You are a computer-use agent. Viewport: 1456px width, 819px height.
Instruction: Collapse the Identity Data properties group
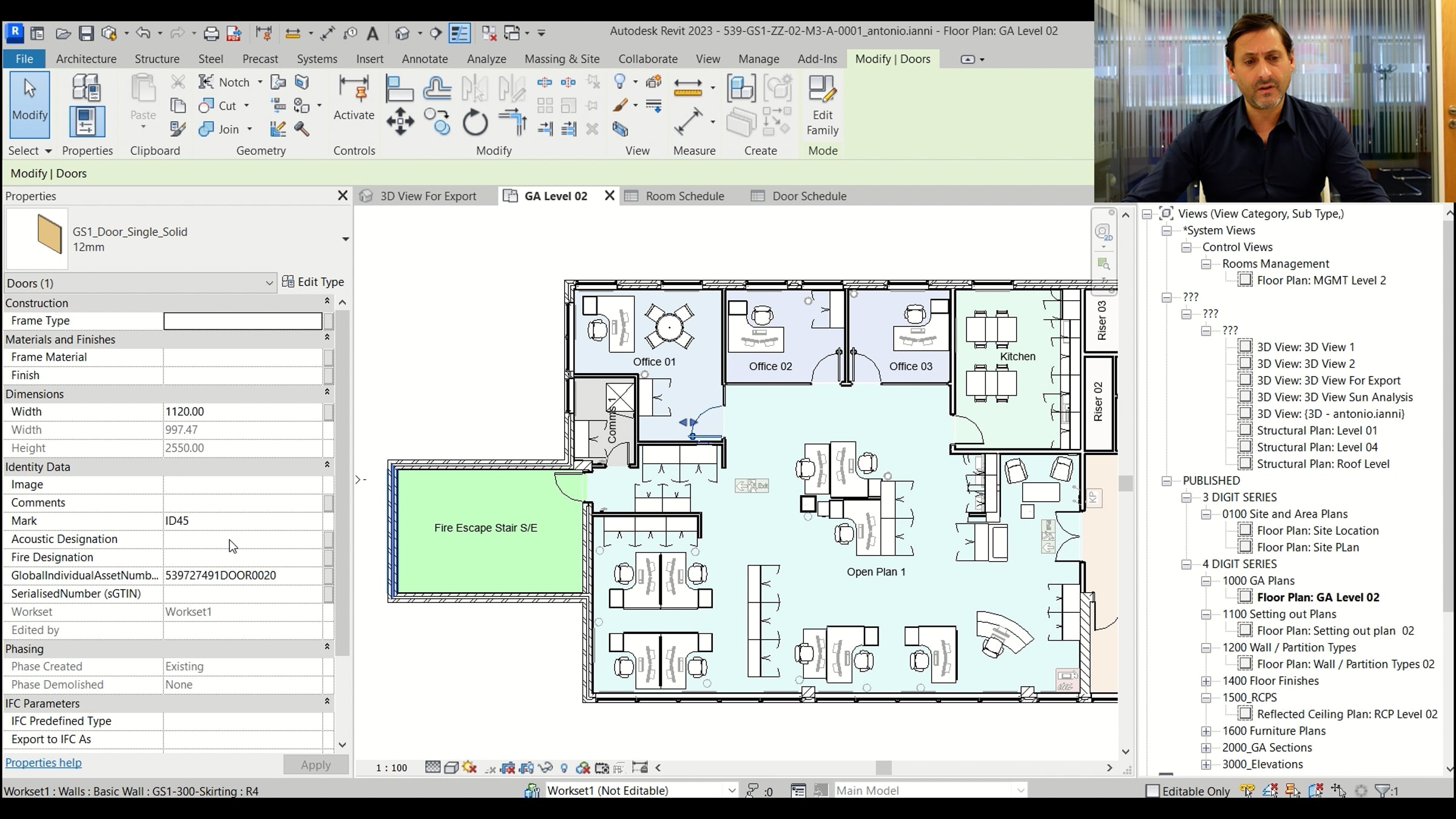[327, 465]
